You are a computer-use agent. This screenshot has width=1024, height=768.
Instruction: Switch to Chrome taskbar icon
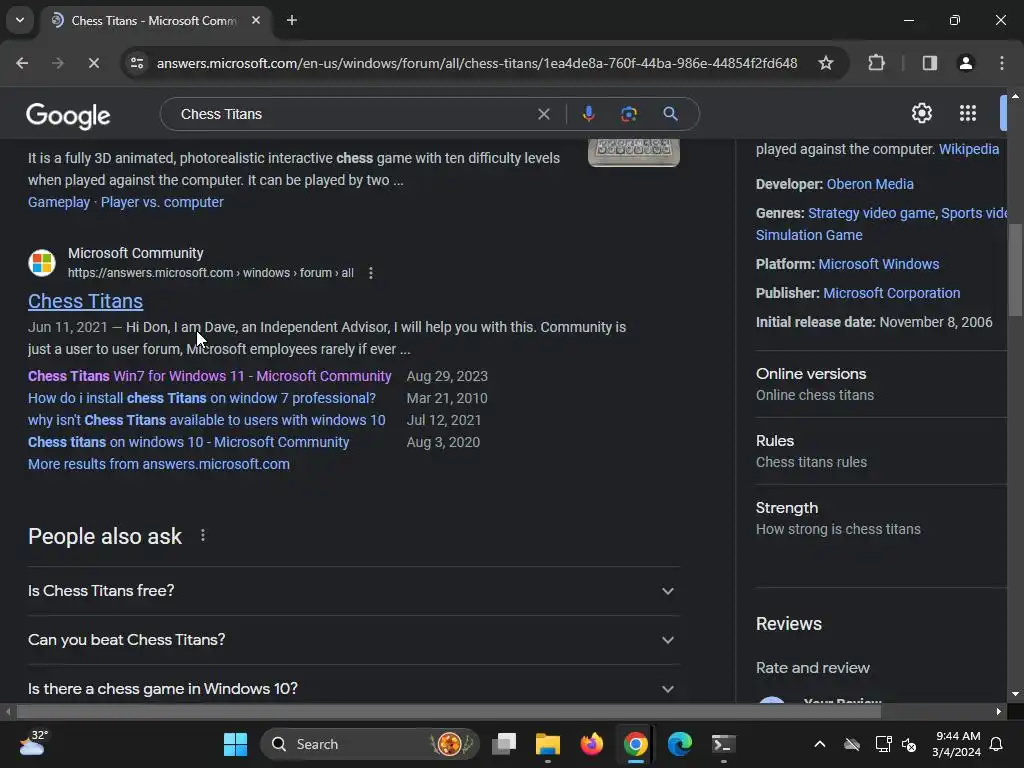pos(635,744)
